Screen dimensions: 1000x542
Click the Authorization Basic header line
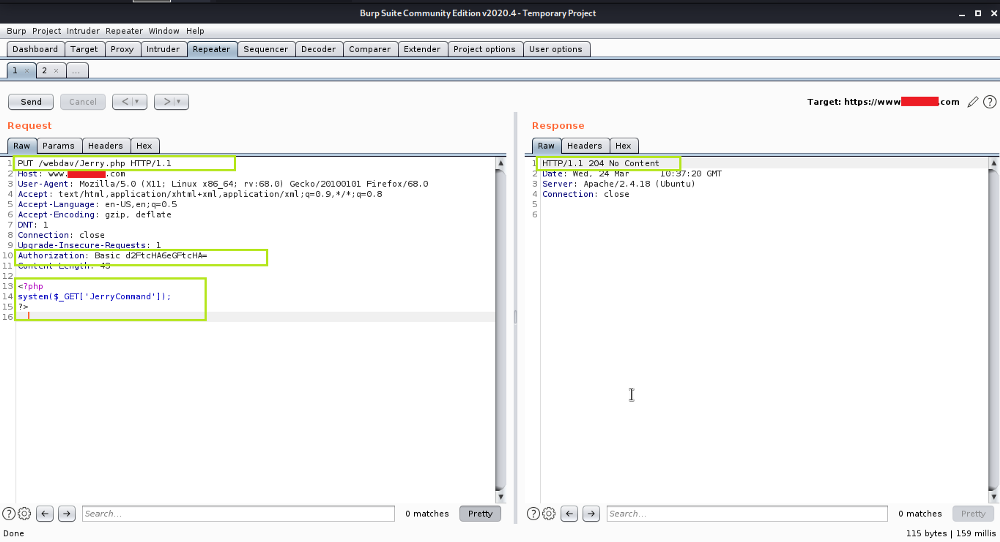click(112, 256)
